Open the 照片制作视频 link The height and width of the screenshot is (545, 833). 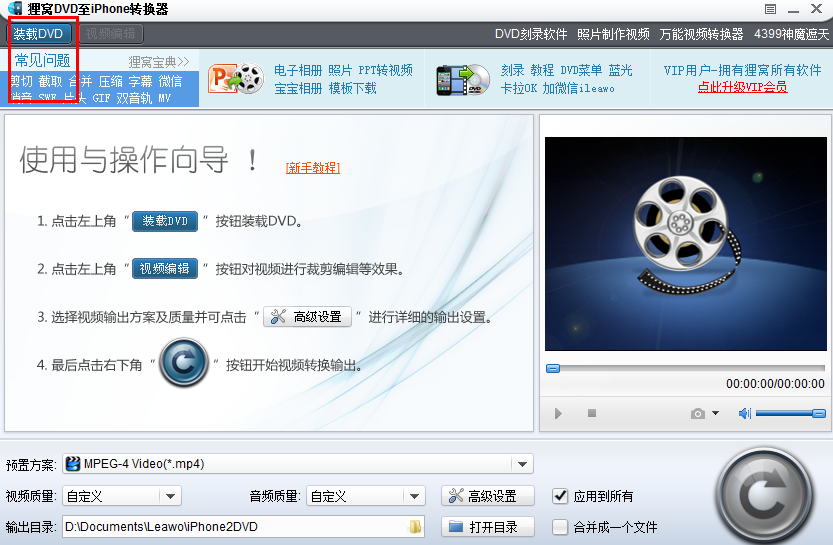(613, 35)
